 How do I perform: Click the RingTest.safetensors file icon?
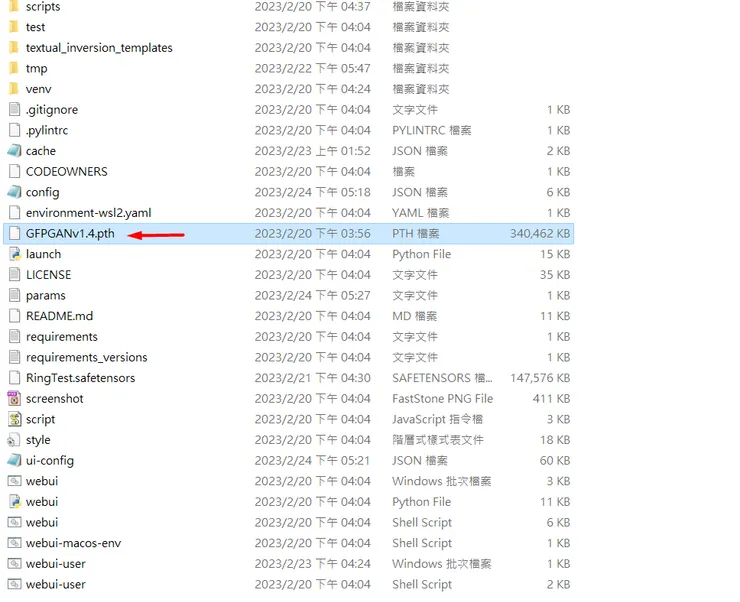(x=15, y=378)
